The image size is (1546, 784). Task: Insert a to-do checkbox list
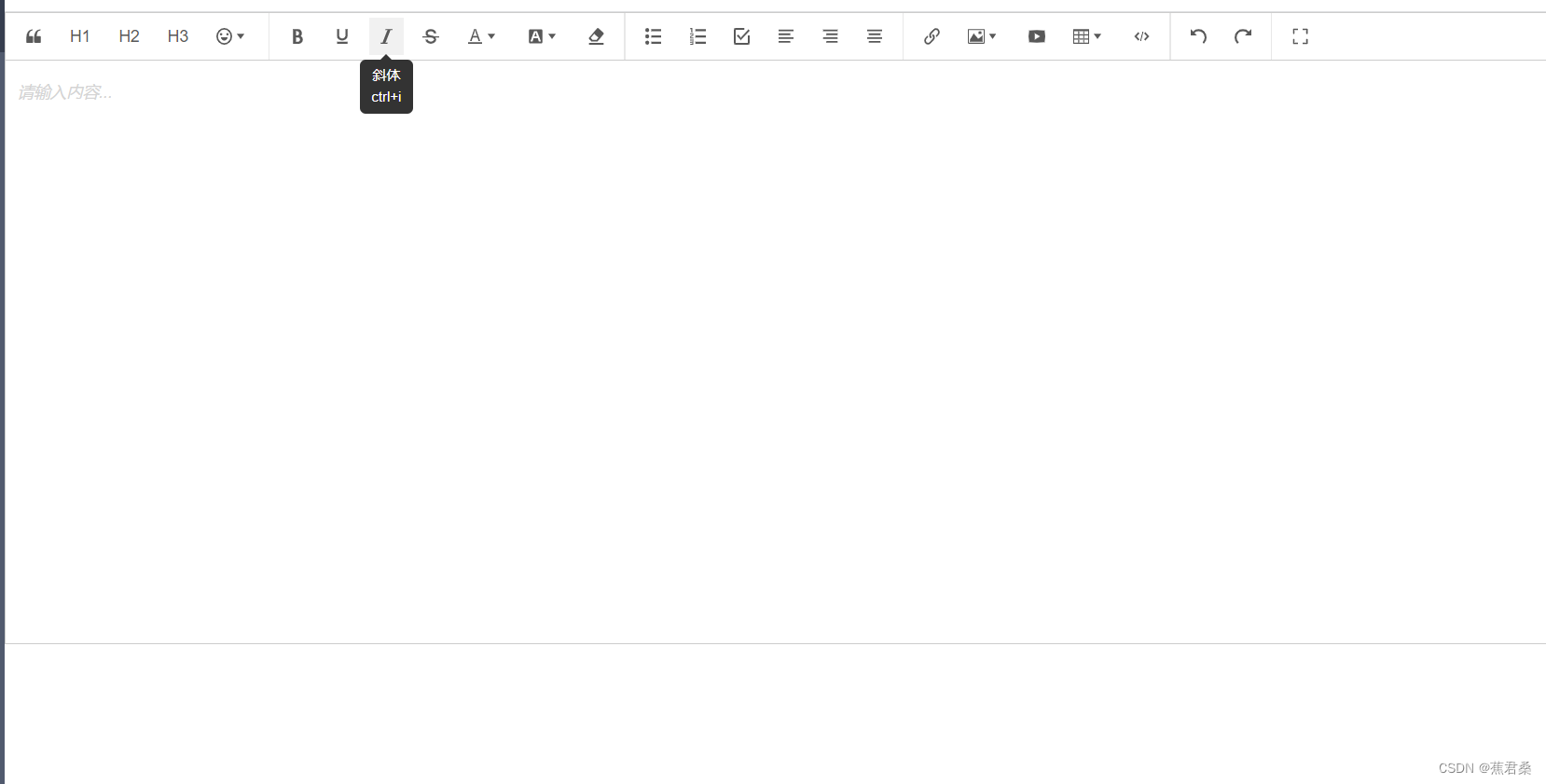[742, 36]
